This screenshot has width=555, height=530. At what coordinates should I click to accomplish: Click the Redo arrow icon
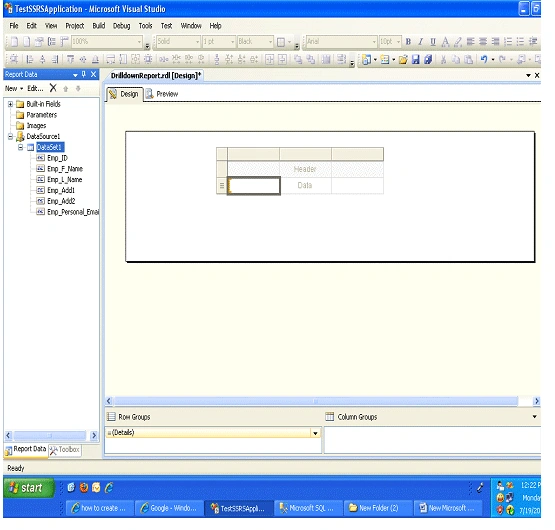[x=502, y=59]
